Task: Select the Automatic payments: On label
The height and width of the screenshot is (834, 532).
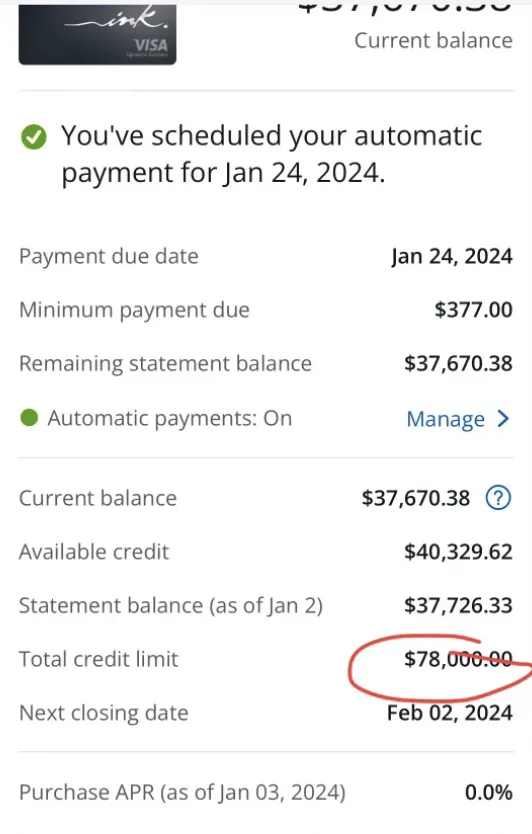Action: point(170,419)
